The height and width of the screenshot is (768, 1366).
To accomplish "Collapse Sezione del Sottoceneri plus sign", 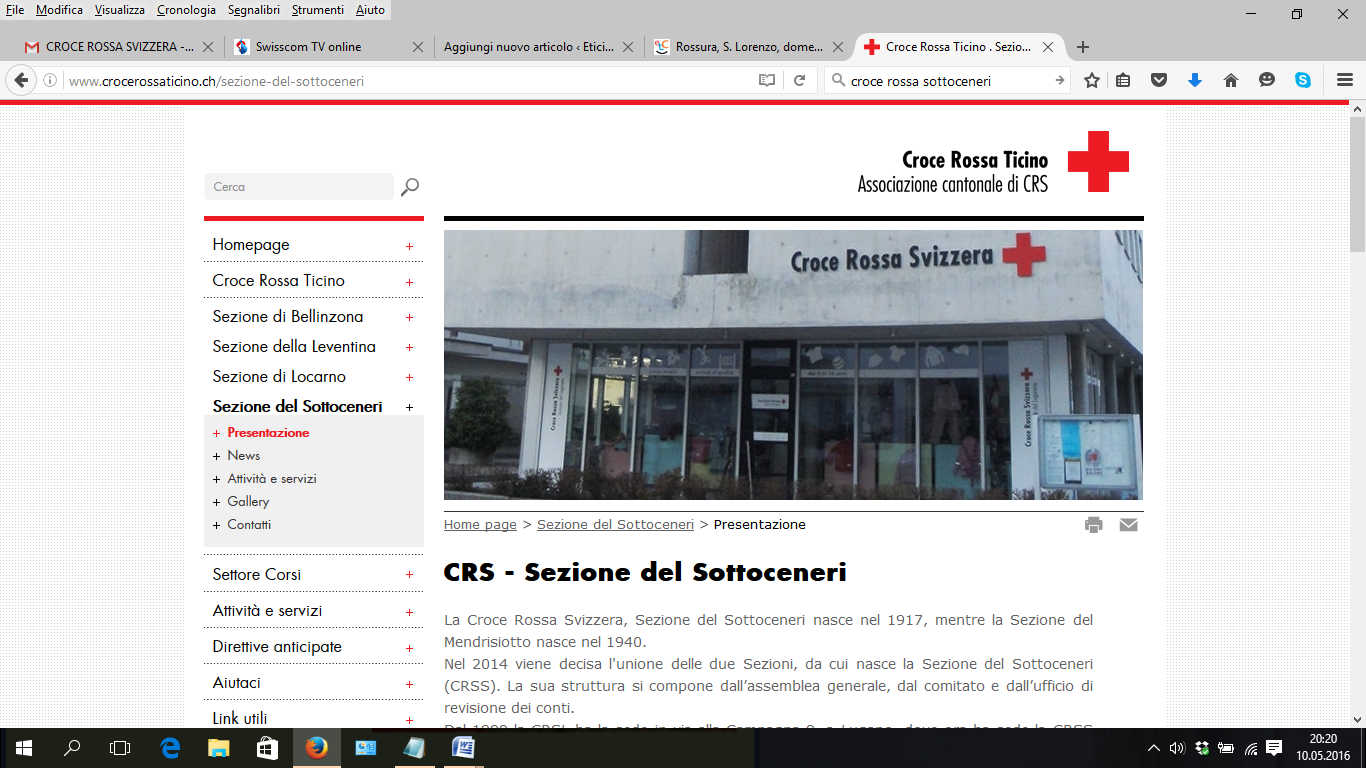I will click(x=409, y=407).
